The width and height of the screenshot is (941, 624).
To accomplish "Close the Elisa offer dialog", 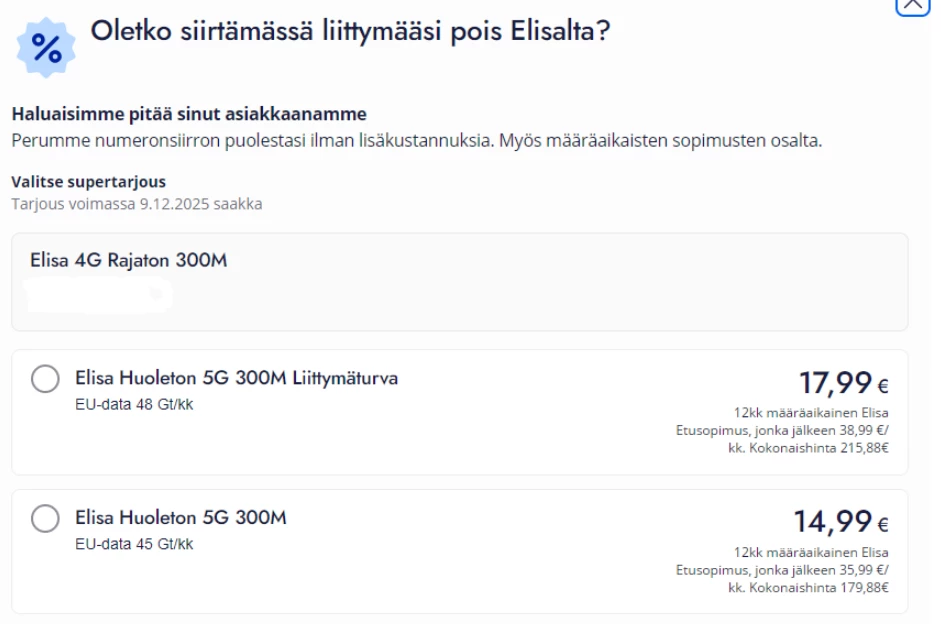I will [x=910, y=5].
